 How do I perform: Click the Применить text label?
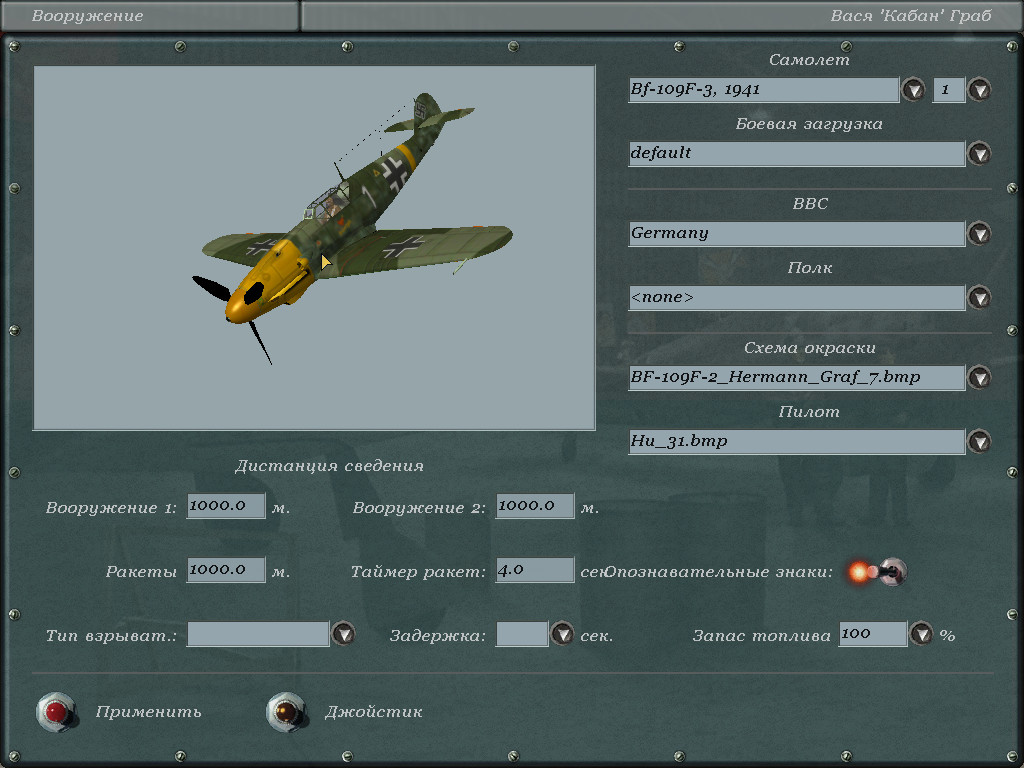(149, 712)
